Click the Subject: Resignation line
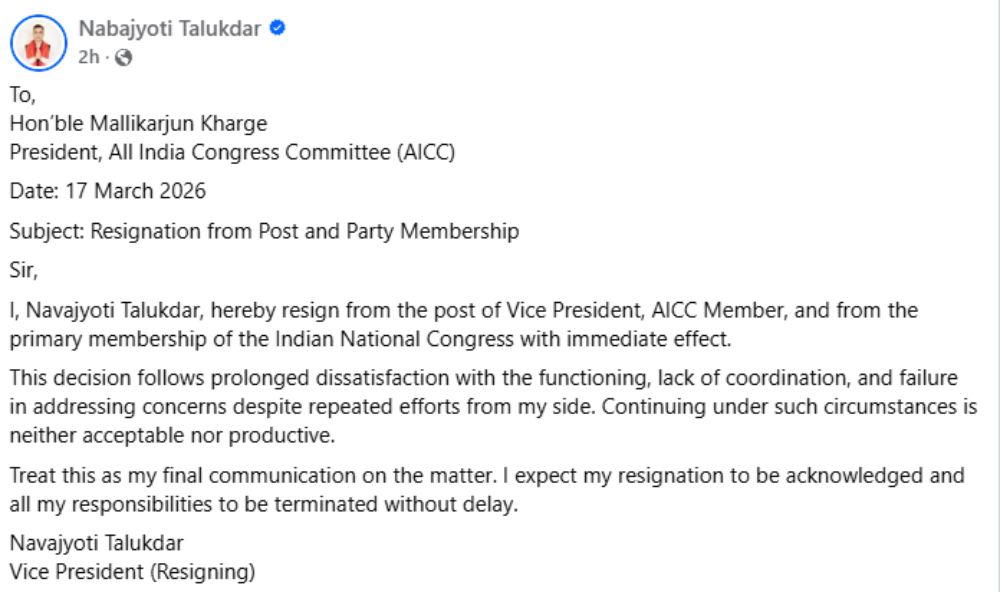The image size is (1000, 592). [x=264, y=232]
